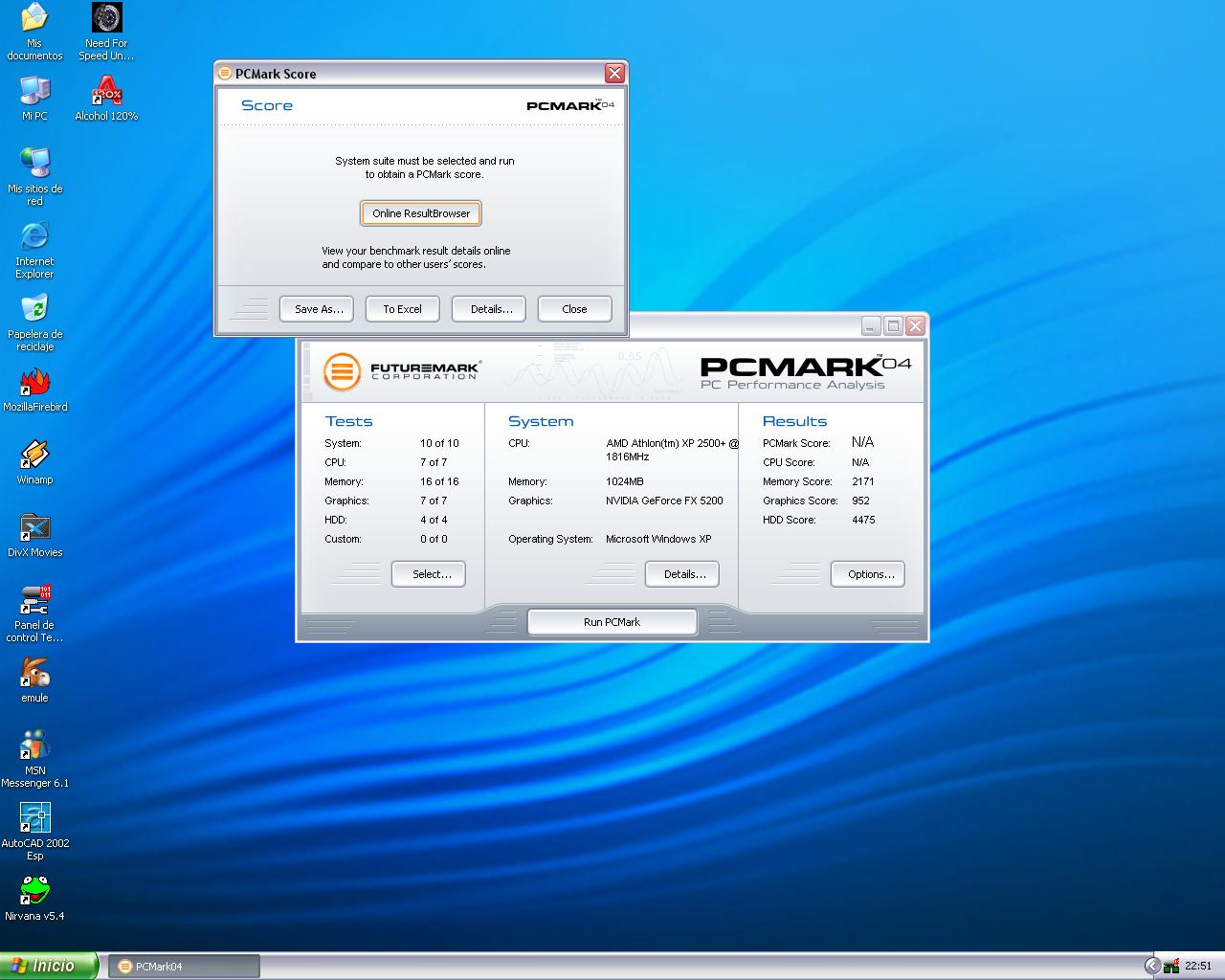Click the To Excel button
Viewport: 1225px width, 980px height.
[402, 309]
